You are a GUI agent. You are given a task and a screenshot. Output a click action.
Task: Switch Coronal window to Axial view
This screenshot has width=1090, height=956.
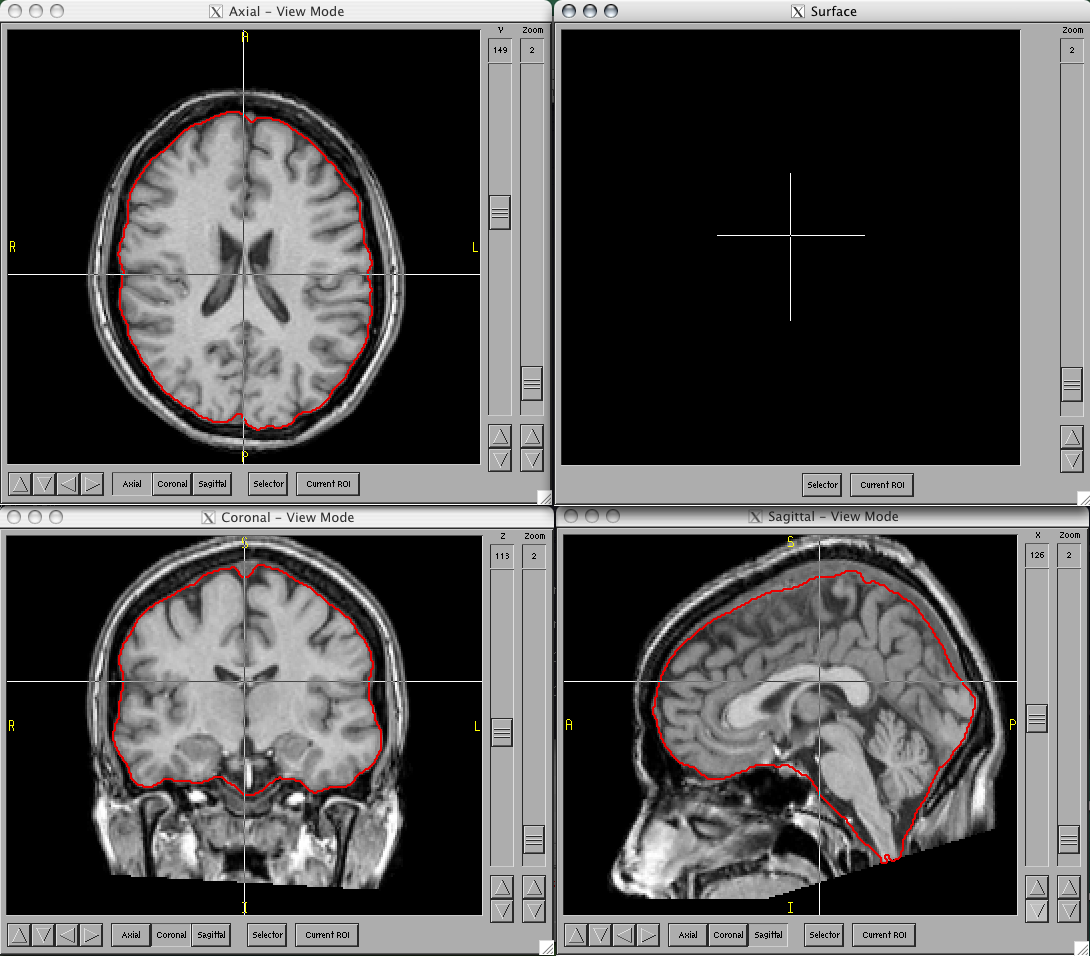[x=131, y=935]
